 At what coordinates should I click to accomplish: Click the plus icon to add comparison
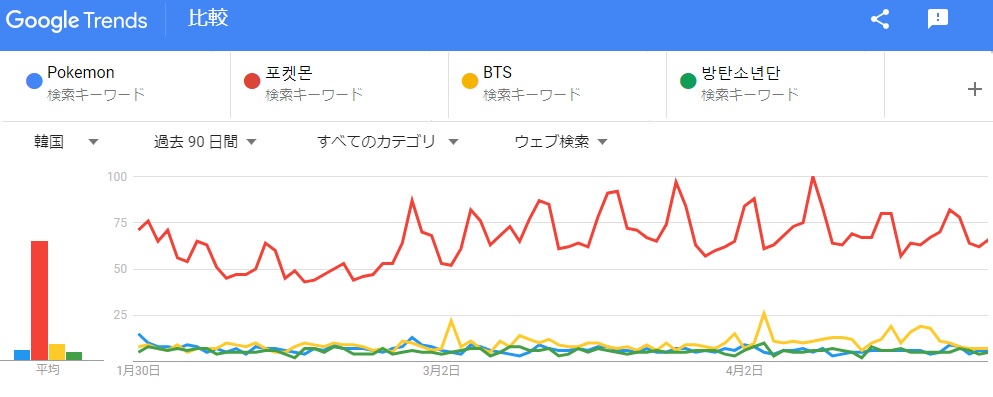click(975, 90)
